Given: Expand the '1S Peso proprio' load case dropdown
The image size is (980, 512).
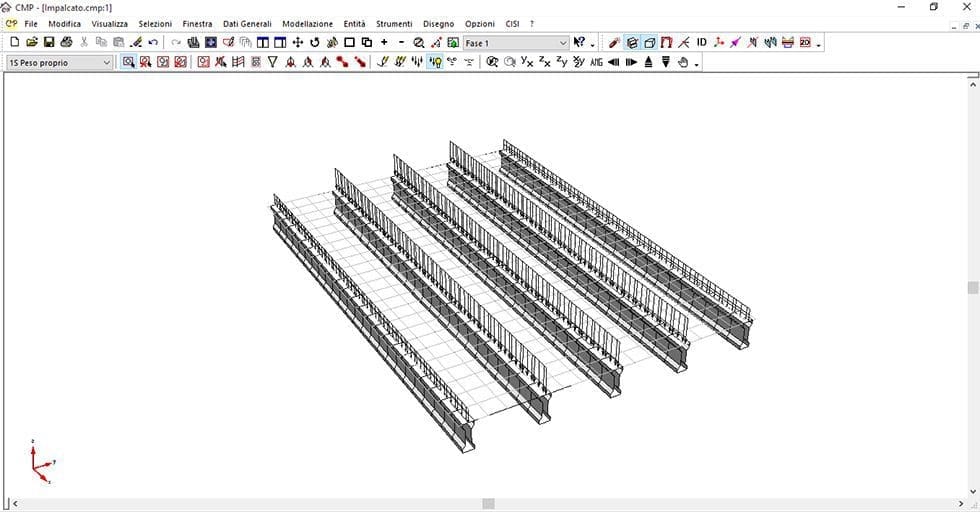Looking at the screenshot, I should click(x=107, y=62).
